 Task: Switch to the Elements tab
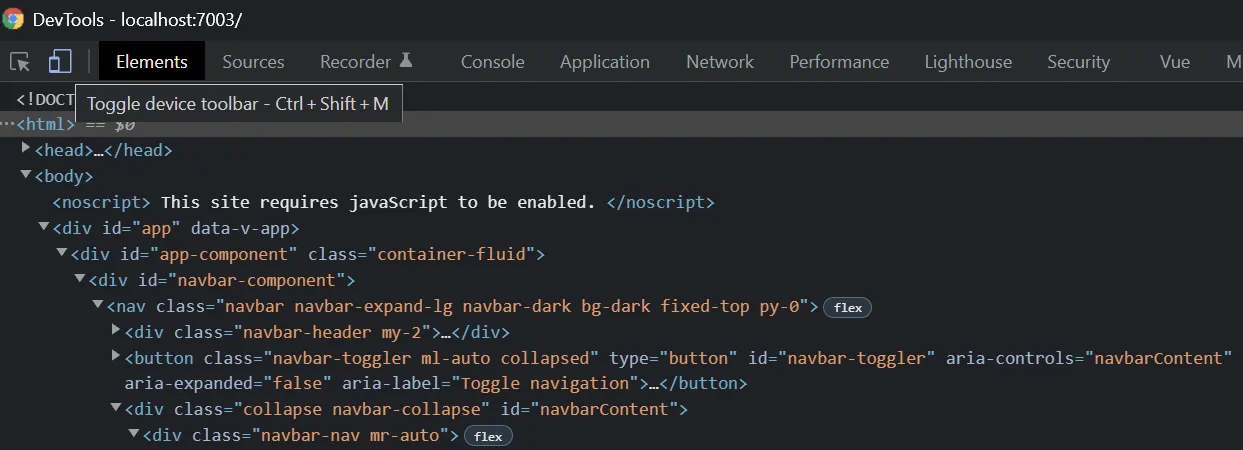point(152,62)
